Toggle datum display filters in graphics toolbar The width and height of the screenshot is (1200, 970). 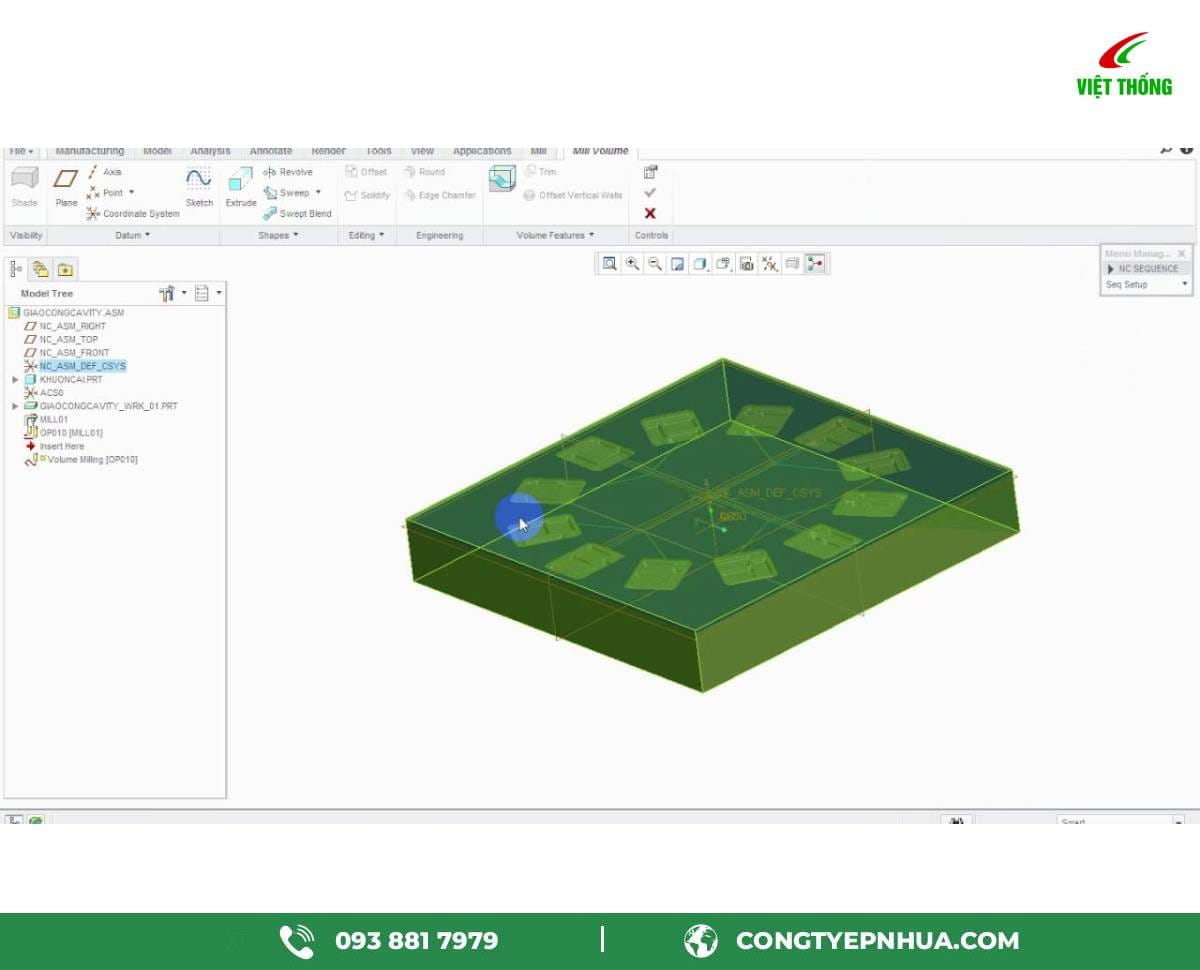click(770, 264)
